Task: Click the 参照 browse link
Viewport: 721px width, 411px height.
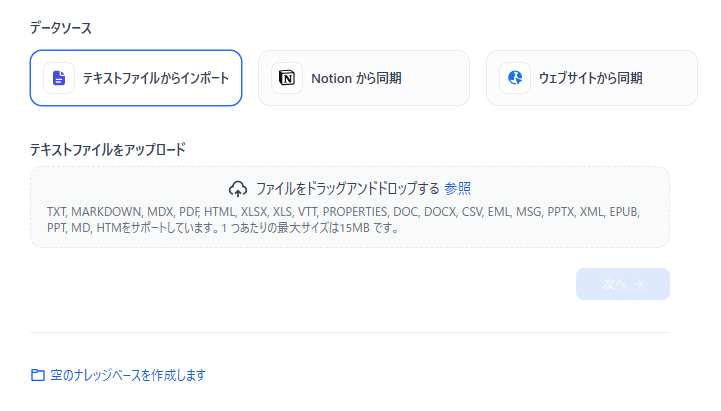Action: click(458, 188)
